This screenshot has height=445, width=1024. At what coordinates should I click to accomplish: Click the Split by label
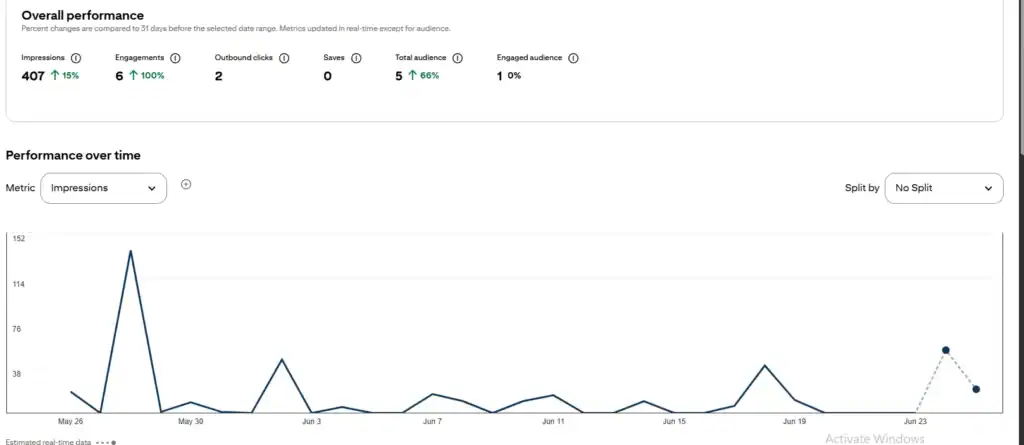click(x=862, y=188)
